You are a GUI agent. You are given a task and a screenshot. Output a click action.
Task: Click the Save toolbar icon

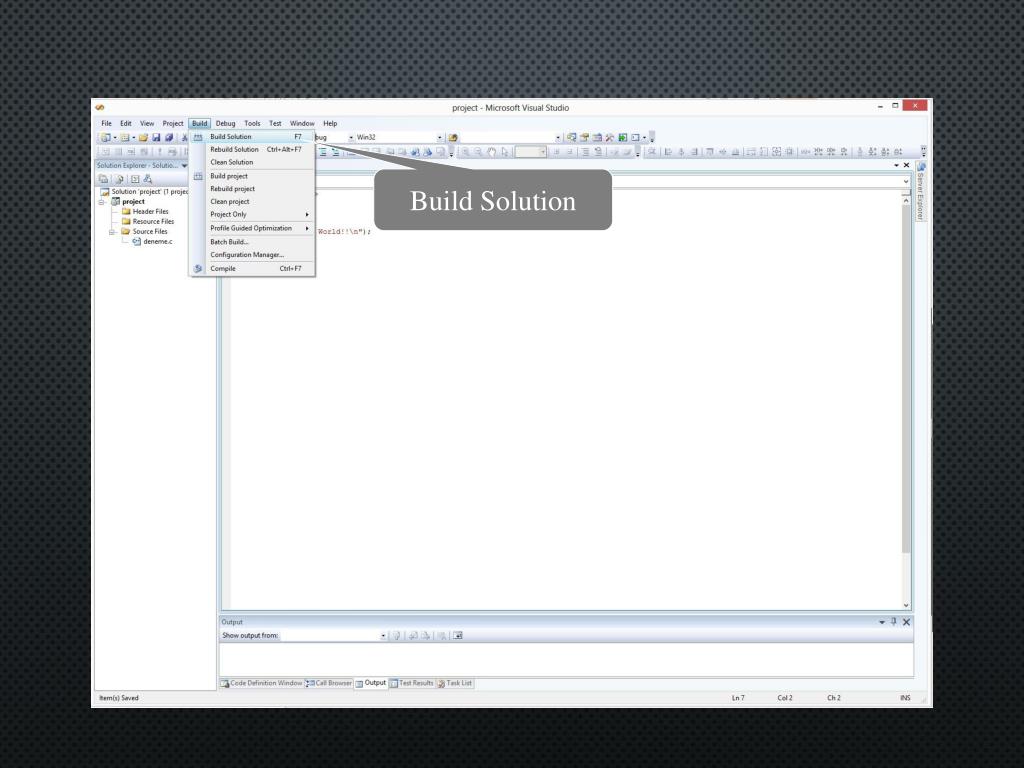point(156,138)
